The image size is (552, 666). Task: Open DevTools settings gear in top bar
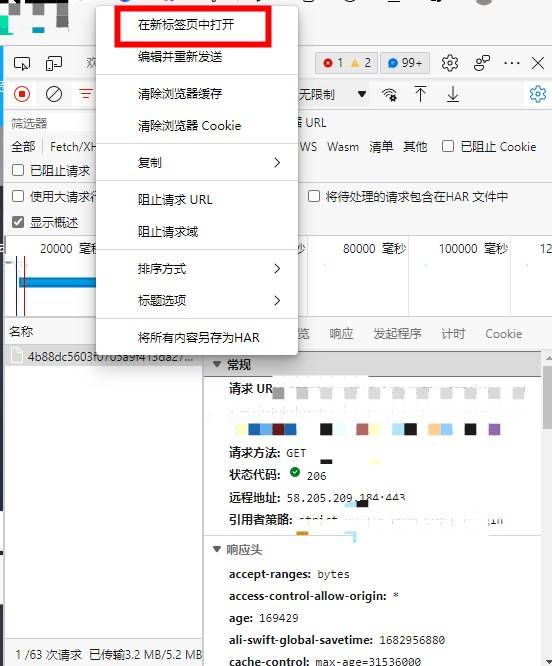pyautogui.click(x=450, y=63)
